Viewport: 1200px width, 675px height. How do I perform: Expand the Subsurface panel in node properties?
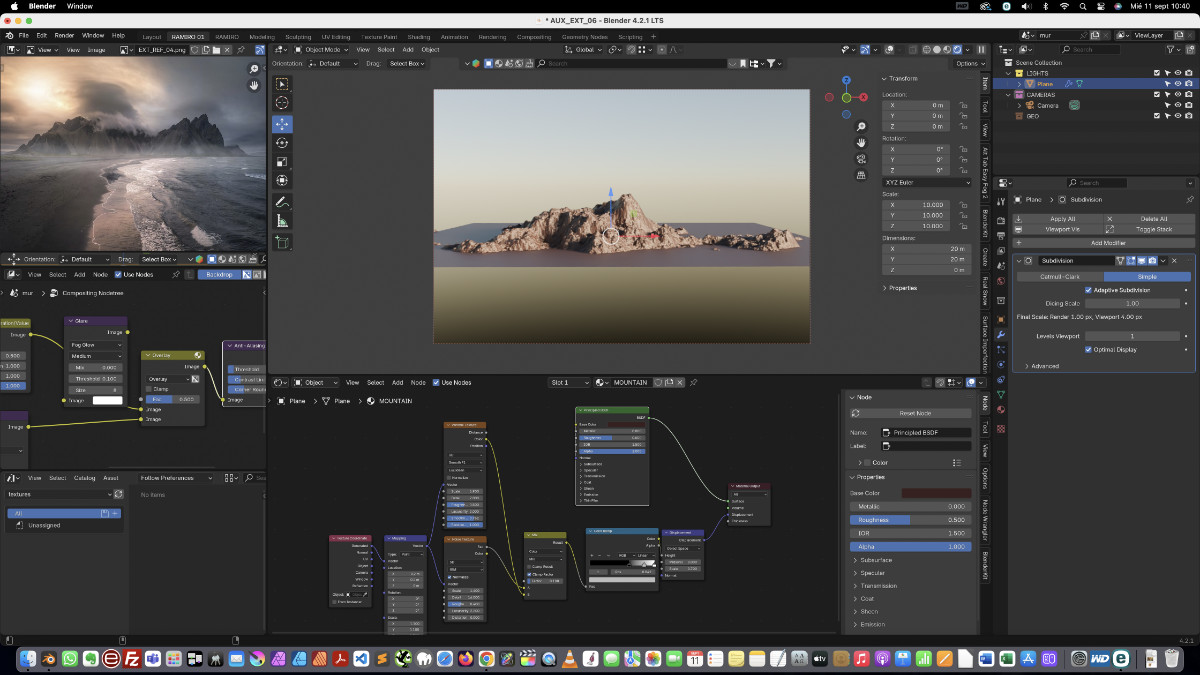875,560
